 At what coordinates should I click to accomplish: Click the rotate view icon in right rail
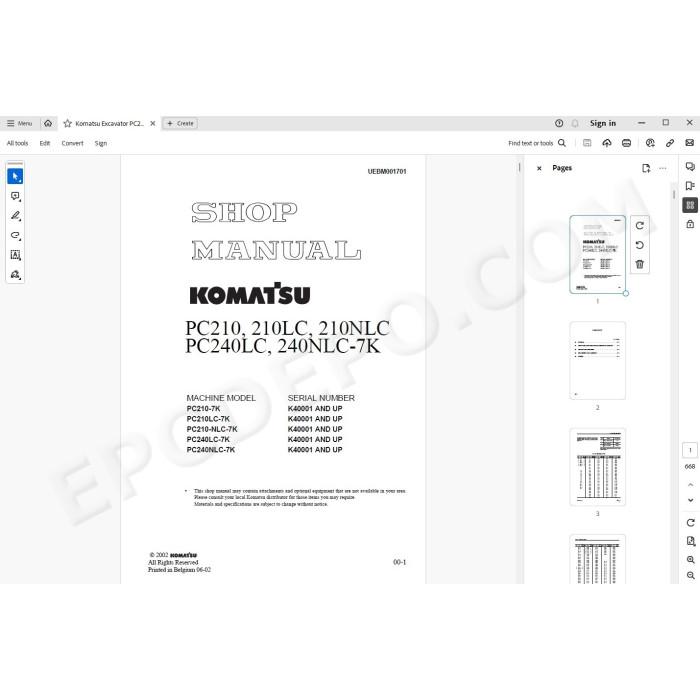click(x=690, y=523)
